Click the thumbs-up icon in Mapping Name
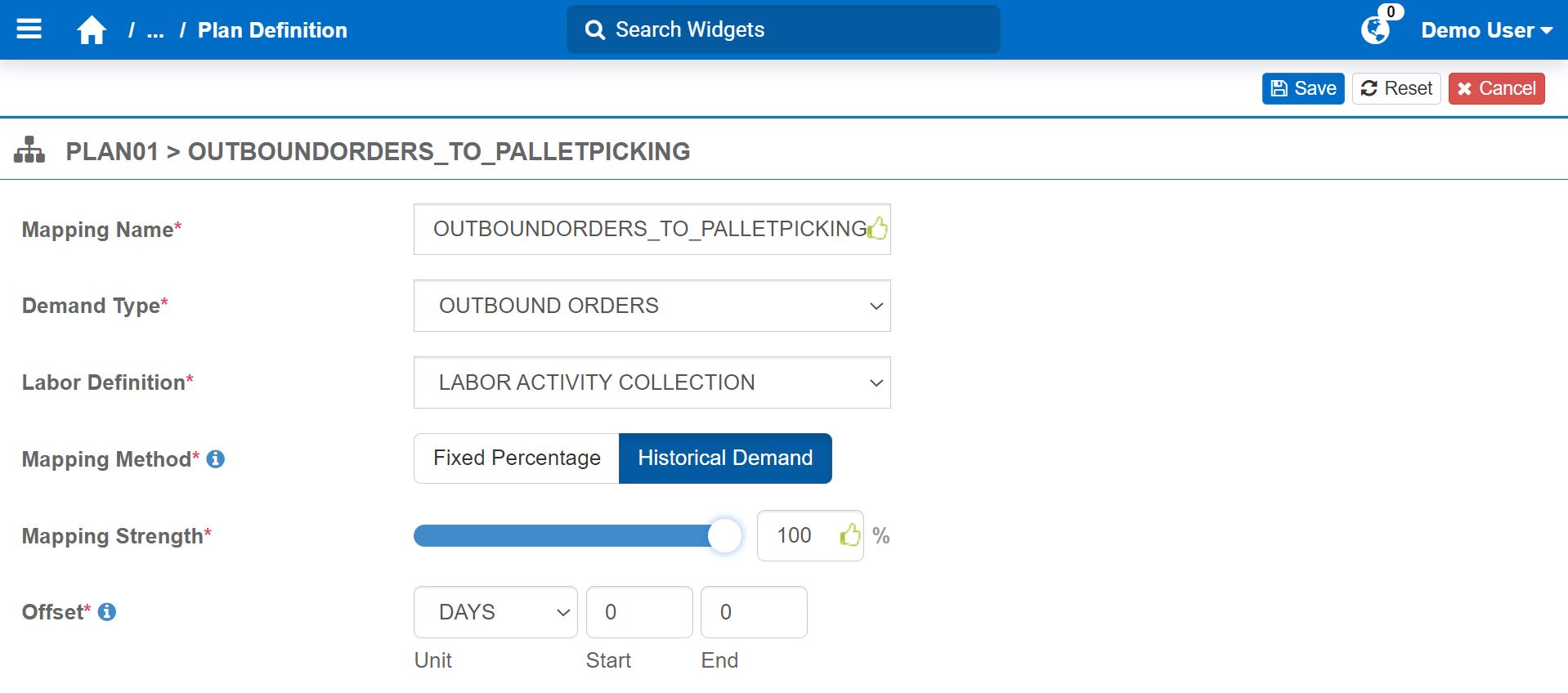The width and height of the screenshot is (1568, 693). click(877, 229)
